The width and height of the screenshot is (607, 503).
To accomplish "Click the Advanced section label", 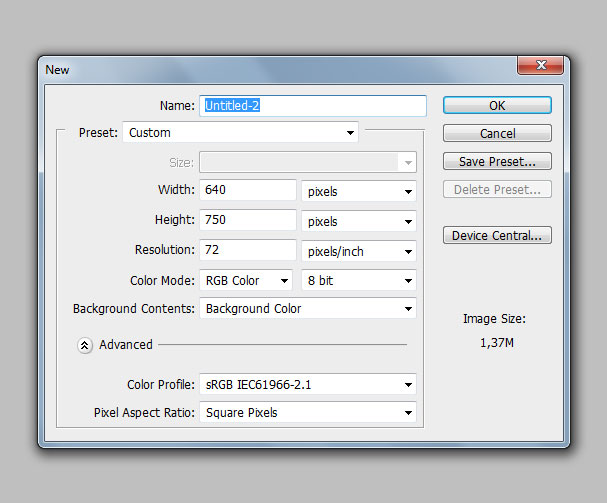I will pyautogui.click(x=126, y=345).
